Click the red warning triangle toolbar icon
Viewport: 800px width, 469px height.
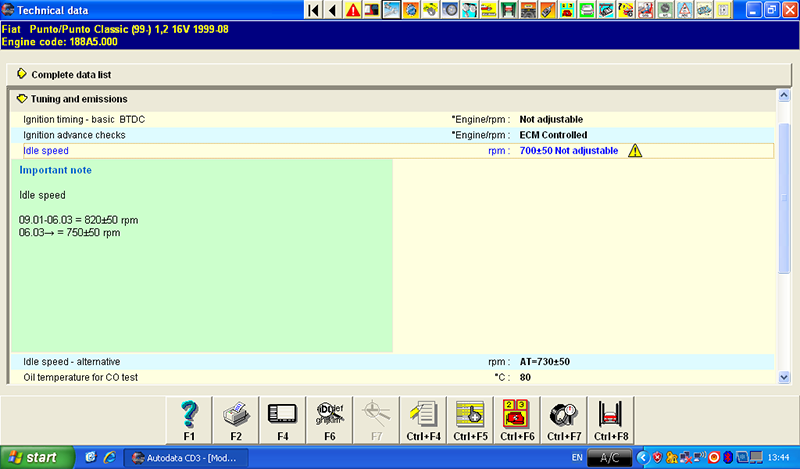pos(353,10)
